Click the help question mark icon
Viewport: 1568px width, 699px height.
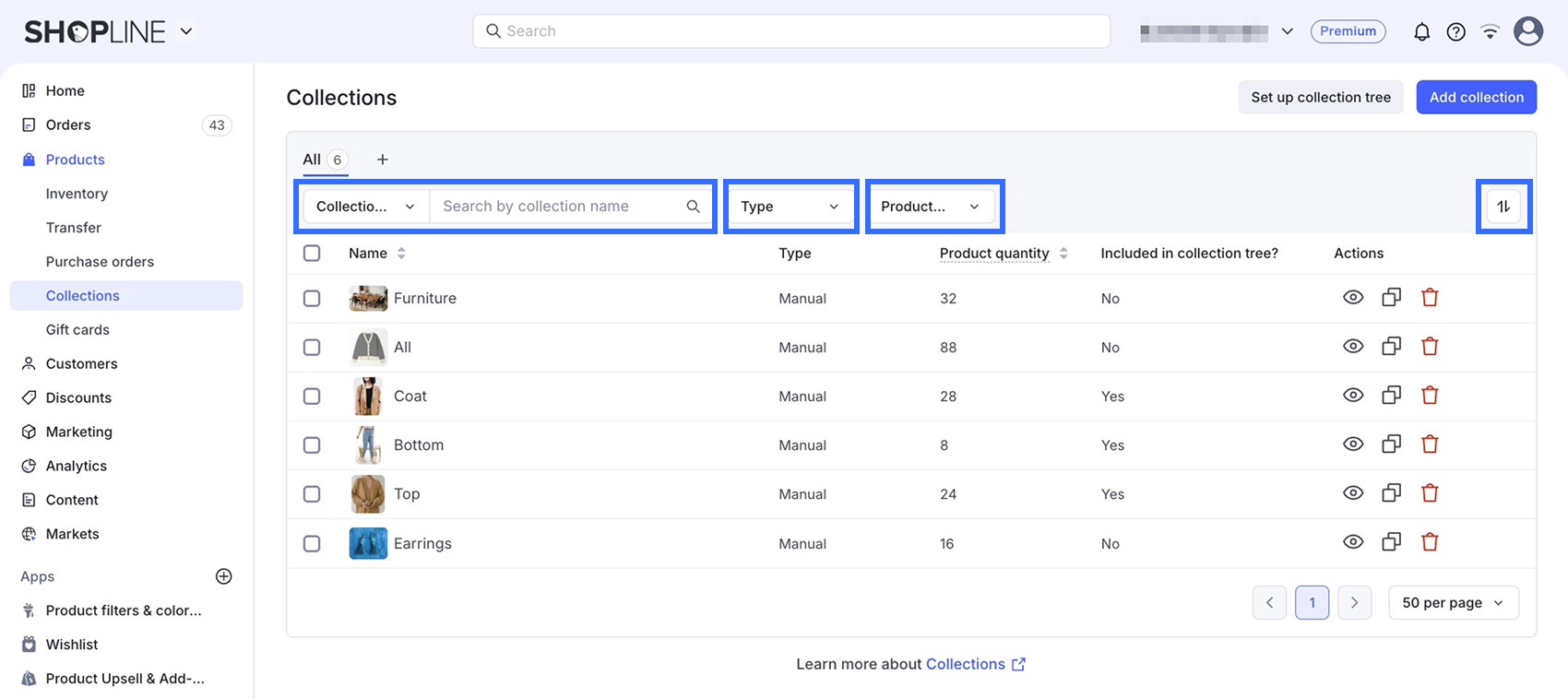1455,31
